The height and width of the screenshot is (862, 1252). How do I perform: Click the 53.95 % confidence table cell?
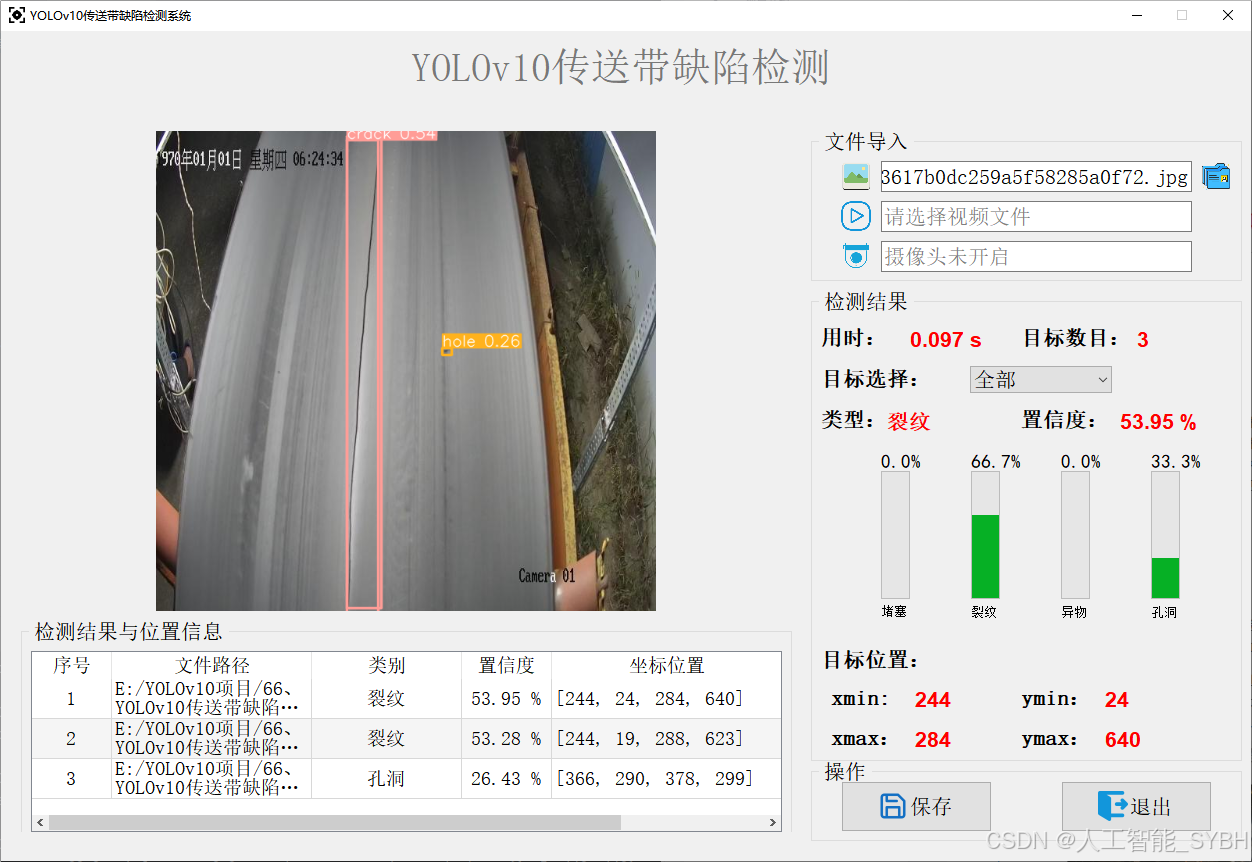click(506, 698)
